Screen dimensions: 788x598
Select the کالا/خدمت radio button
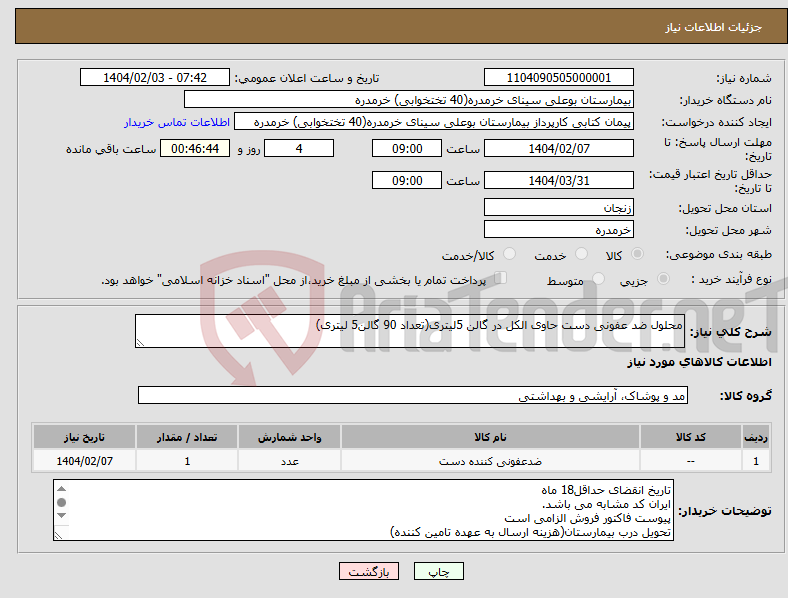tap(510, 254)
